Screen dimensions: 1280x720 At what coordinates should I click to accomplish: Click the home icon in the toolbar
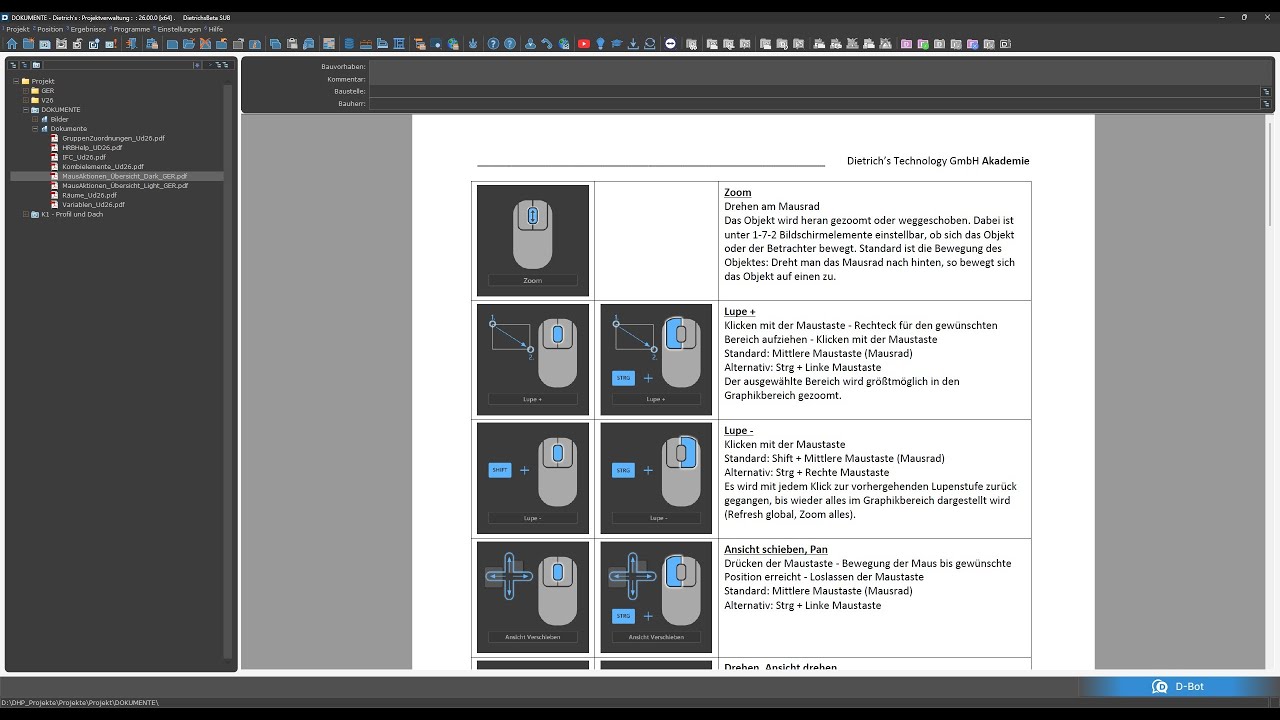click(12, 44)
